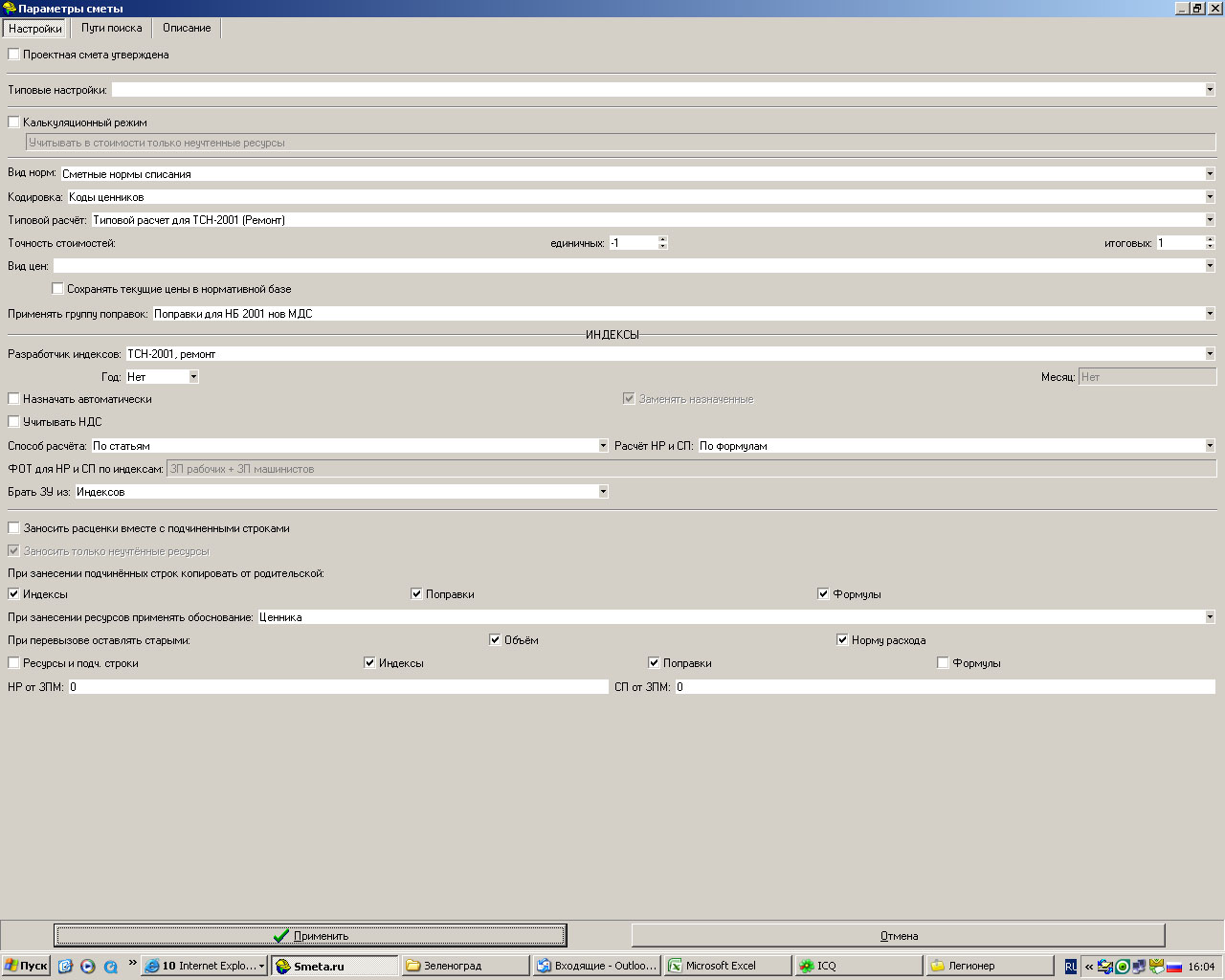The image size is (1225, 980).
Task: Open the Легионер folder in taskbar
Action: tap(991, 966)
